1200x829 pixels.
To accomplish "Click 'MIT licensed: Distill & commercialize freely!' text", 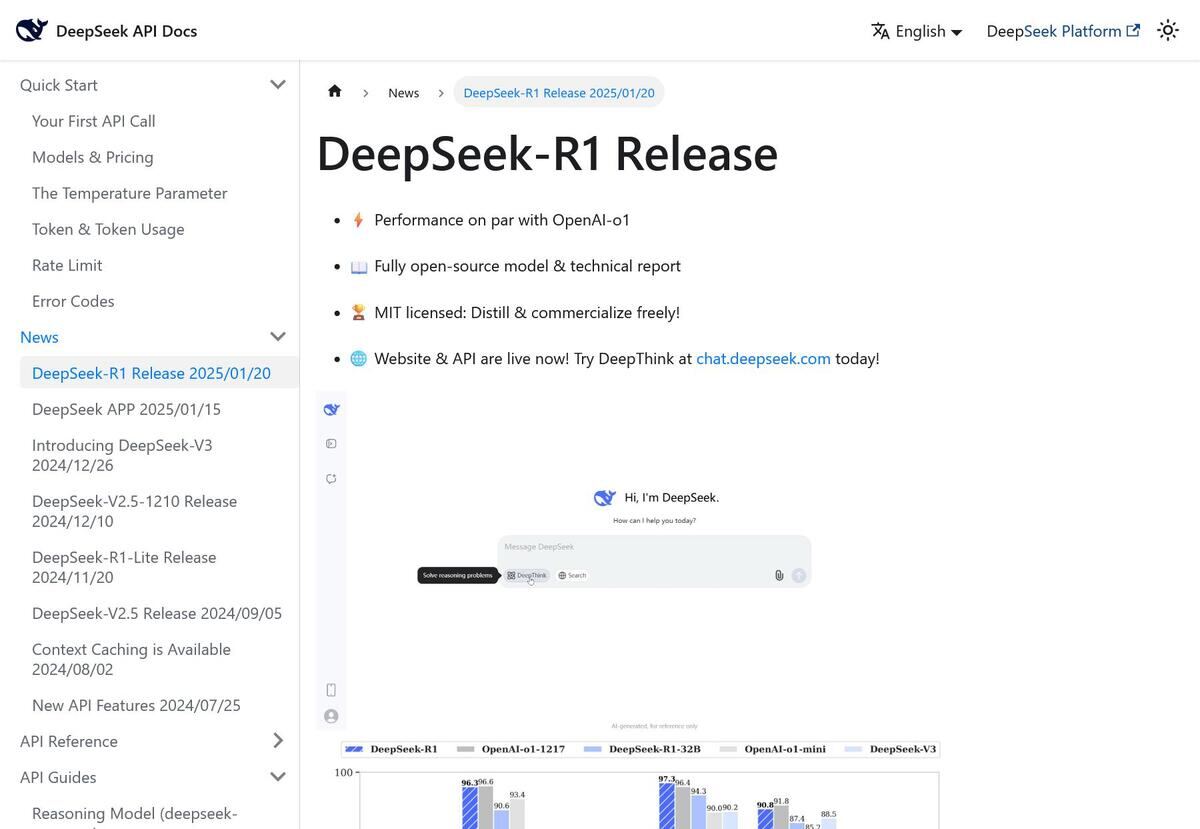I will pos(527,312).
